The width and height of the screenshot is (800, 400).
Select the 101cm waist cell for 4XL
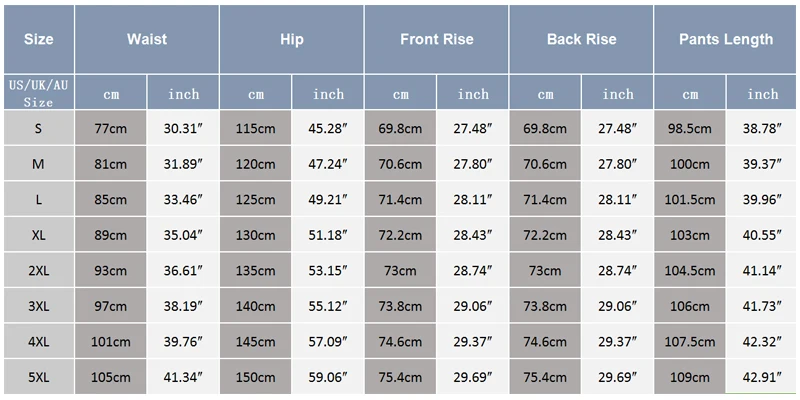(x=111, y=341)
